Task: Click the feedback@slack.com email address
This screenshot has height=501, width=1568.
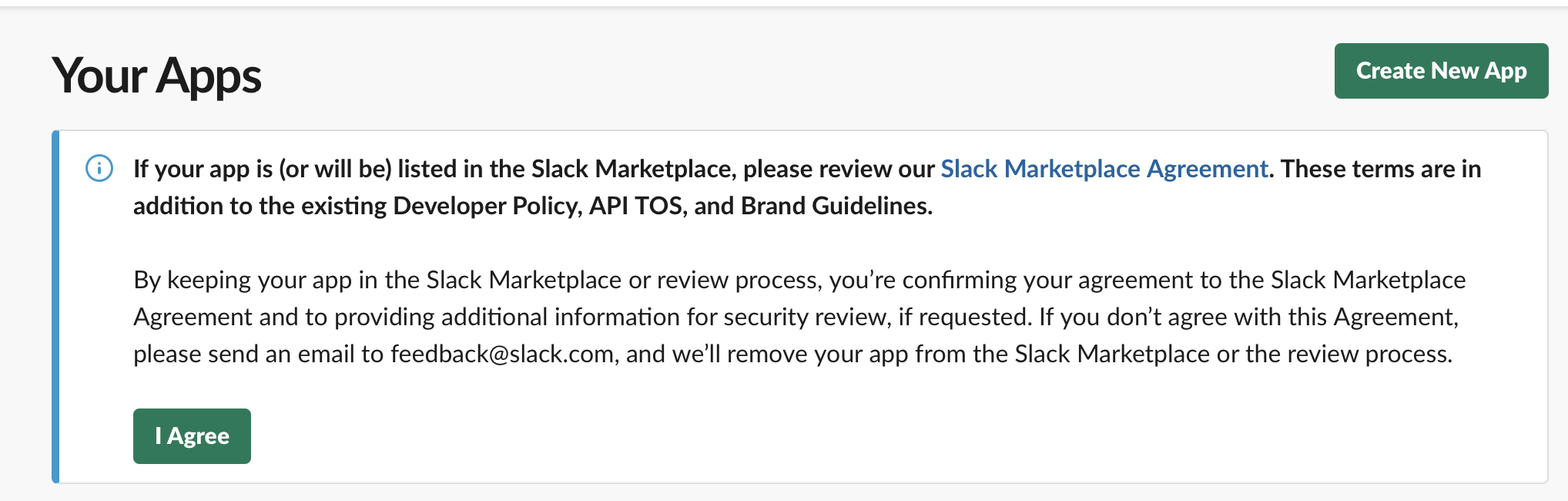Action: 502,354
